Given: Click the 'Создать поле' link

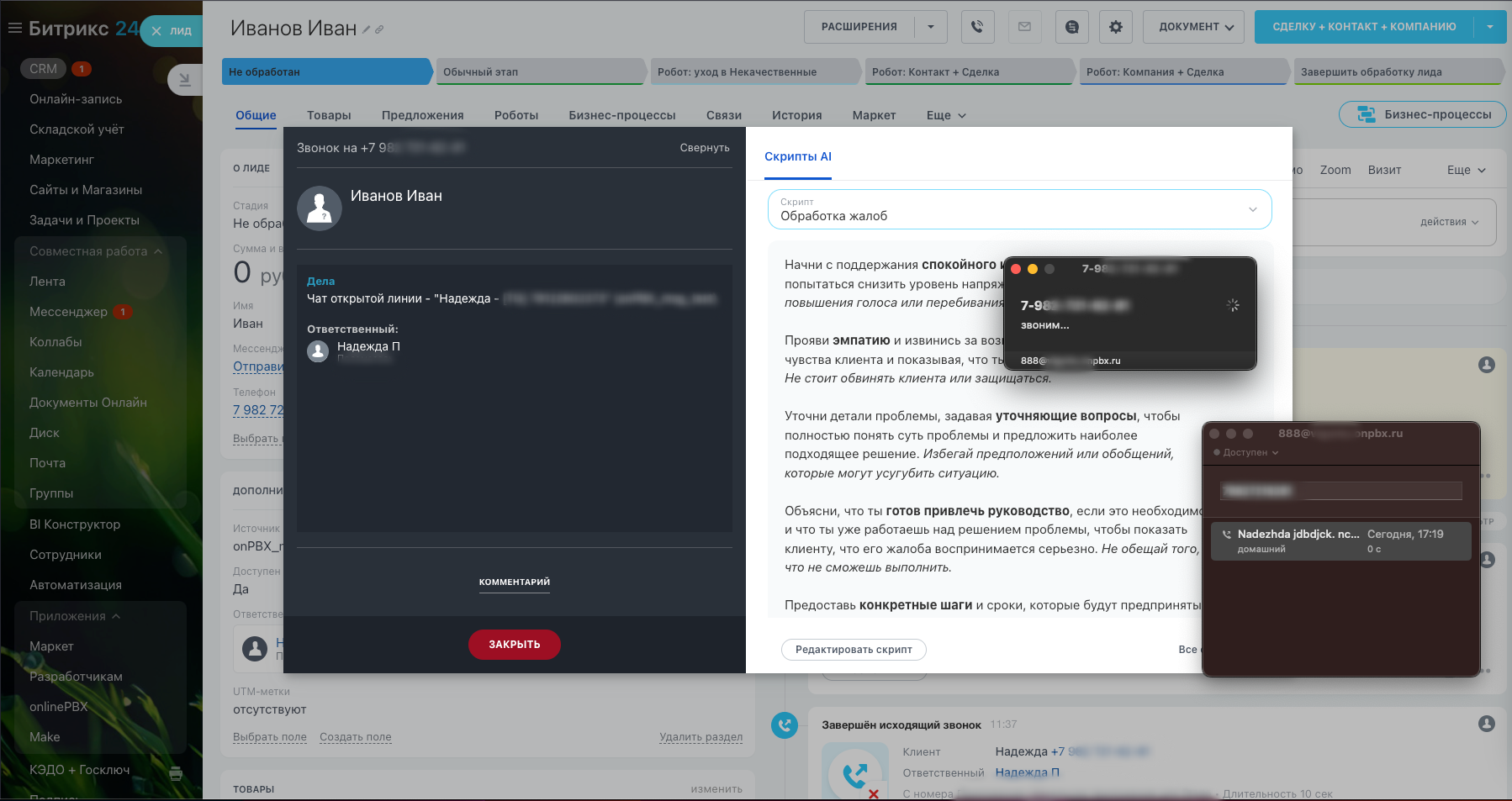Looking at the screenshot, I should point(356,737).
